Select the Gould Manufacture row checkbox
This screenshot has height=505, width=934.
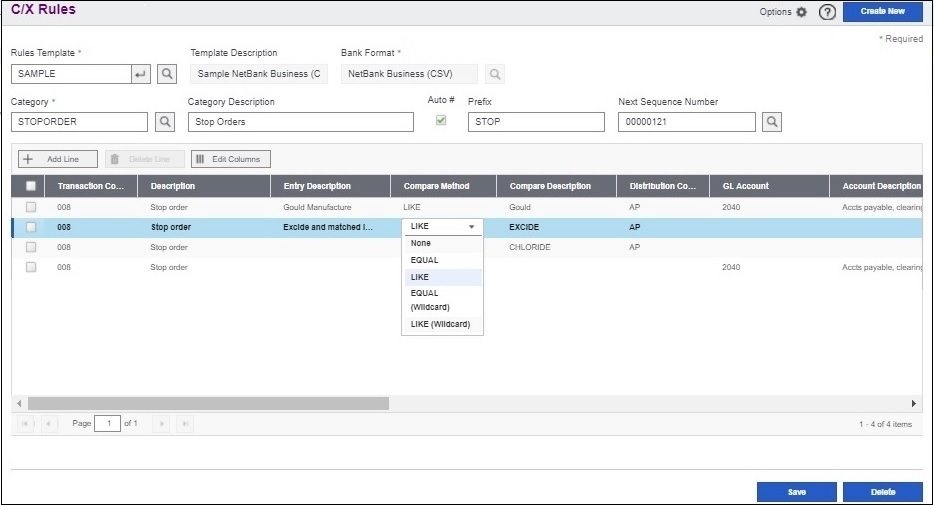click(31, 207)
